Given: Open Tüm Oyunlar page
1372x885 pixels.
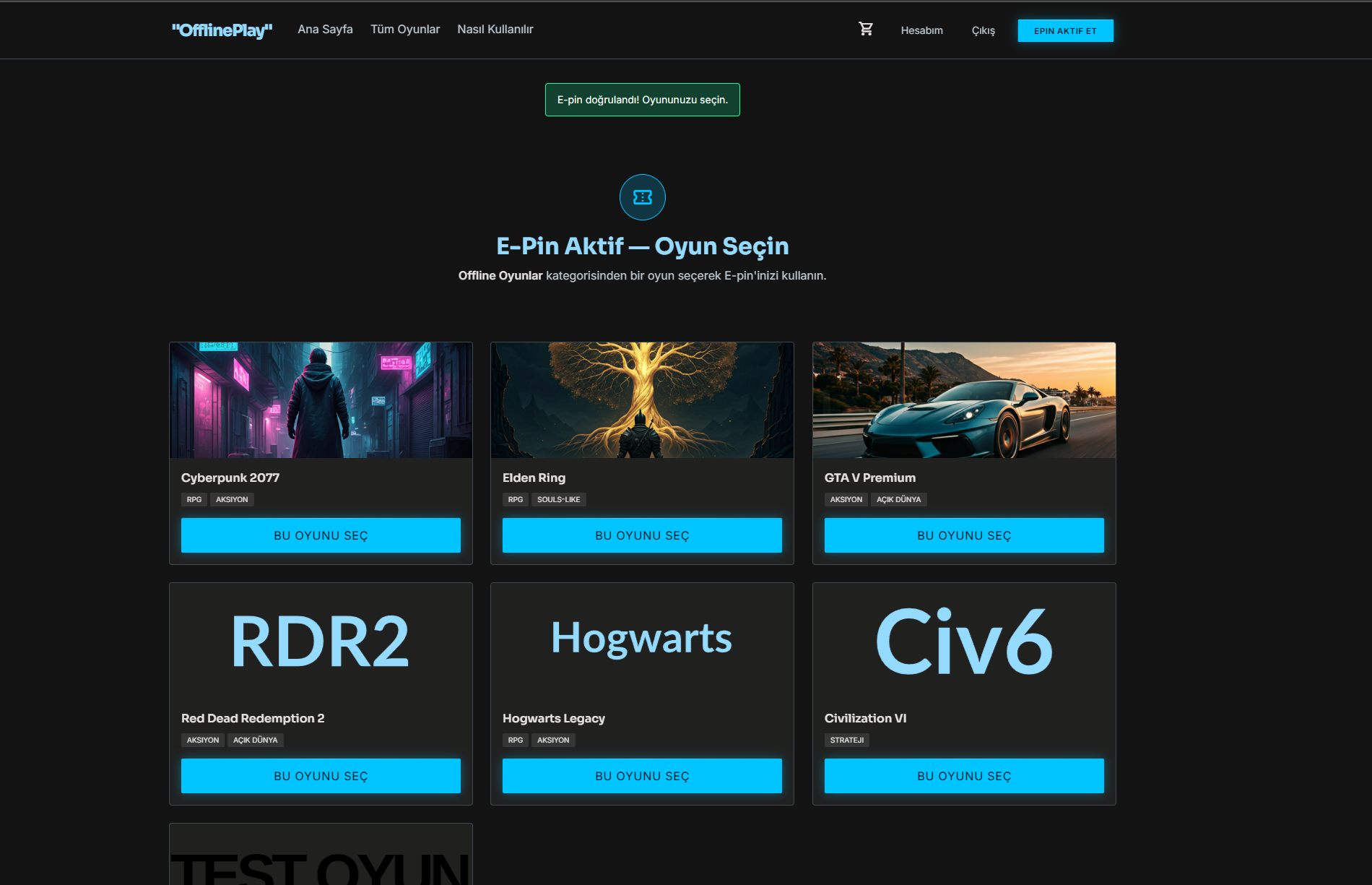Looking at the screenshot, I should pos(405,29).
